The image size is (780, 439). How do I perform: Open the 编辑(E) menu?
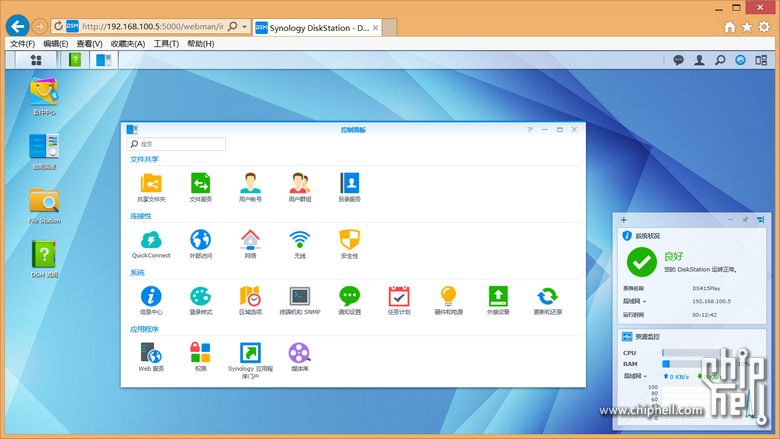(x=56, y=44)
